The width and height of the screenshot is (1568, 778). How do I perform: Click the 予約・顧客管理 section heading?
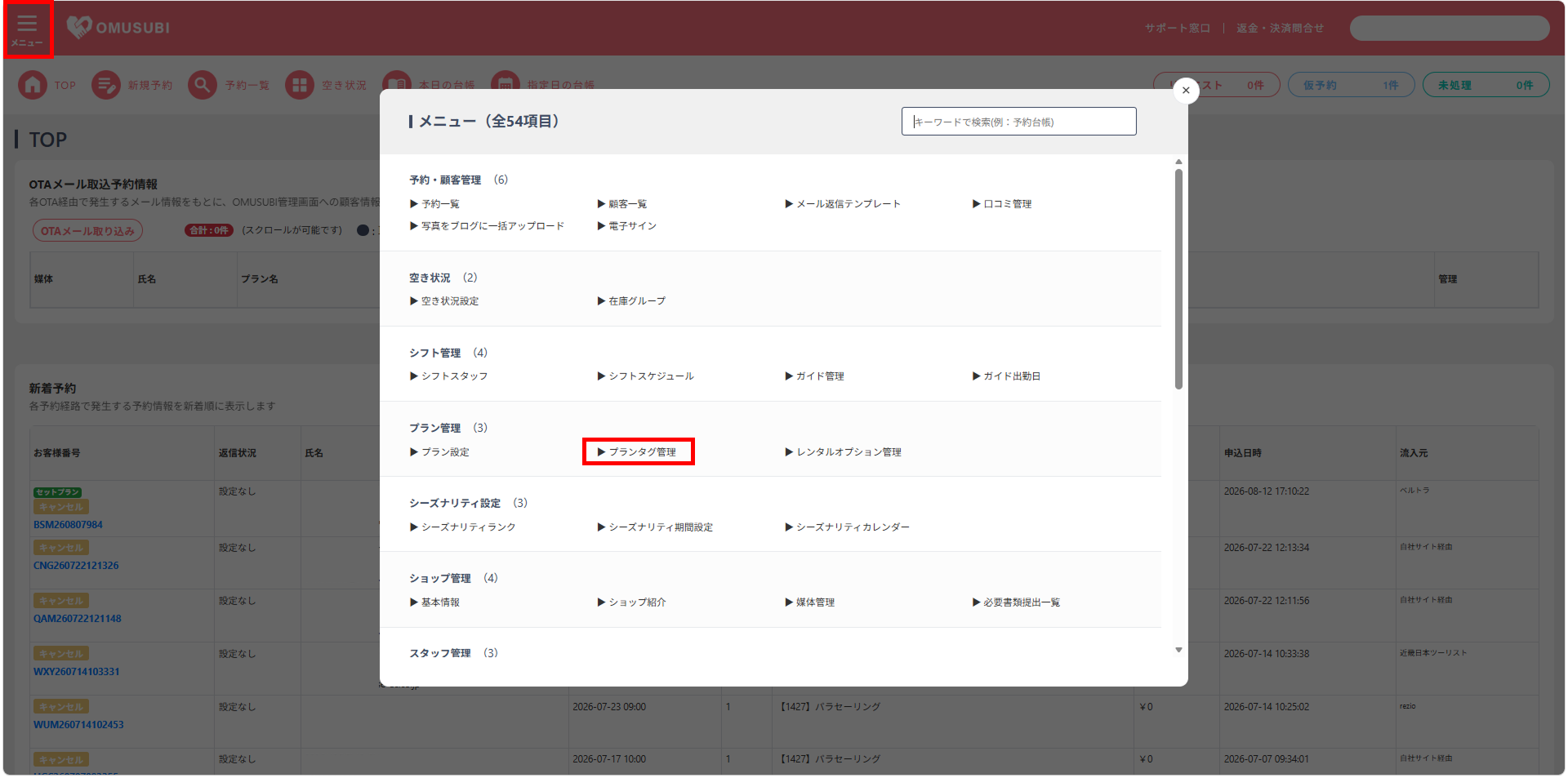pos(445,180)
